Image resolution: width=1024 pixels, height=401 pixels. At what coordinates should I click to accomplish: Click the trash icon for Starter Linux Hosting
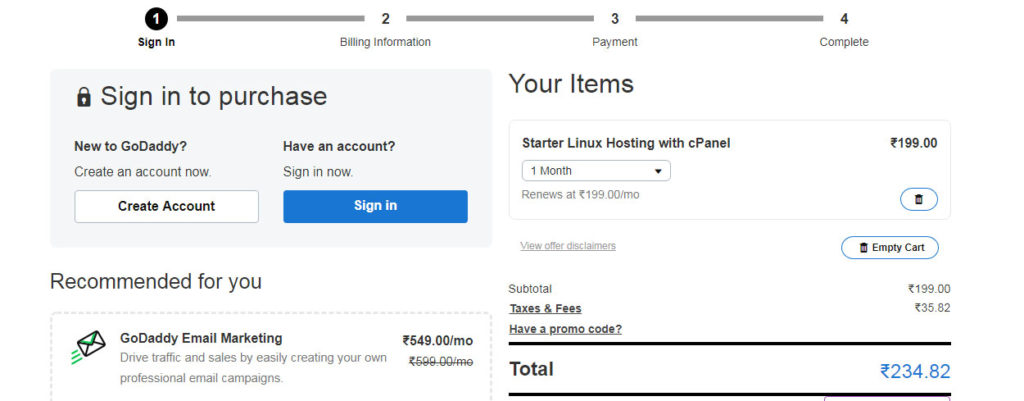pos(918,199)
